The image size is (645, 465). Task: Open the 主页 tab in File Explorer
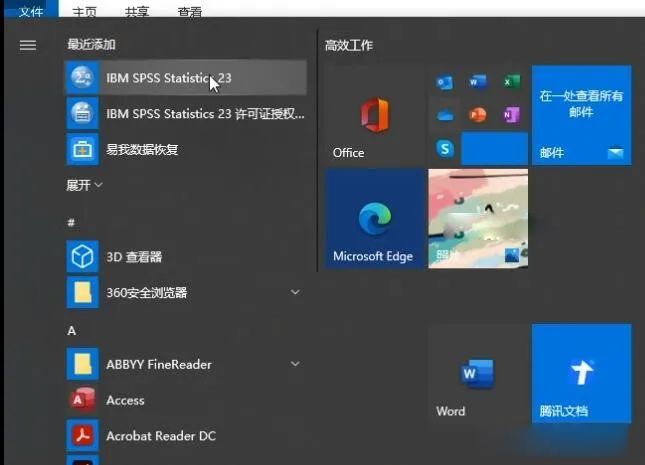(x=84, y=12)
